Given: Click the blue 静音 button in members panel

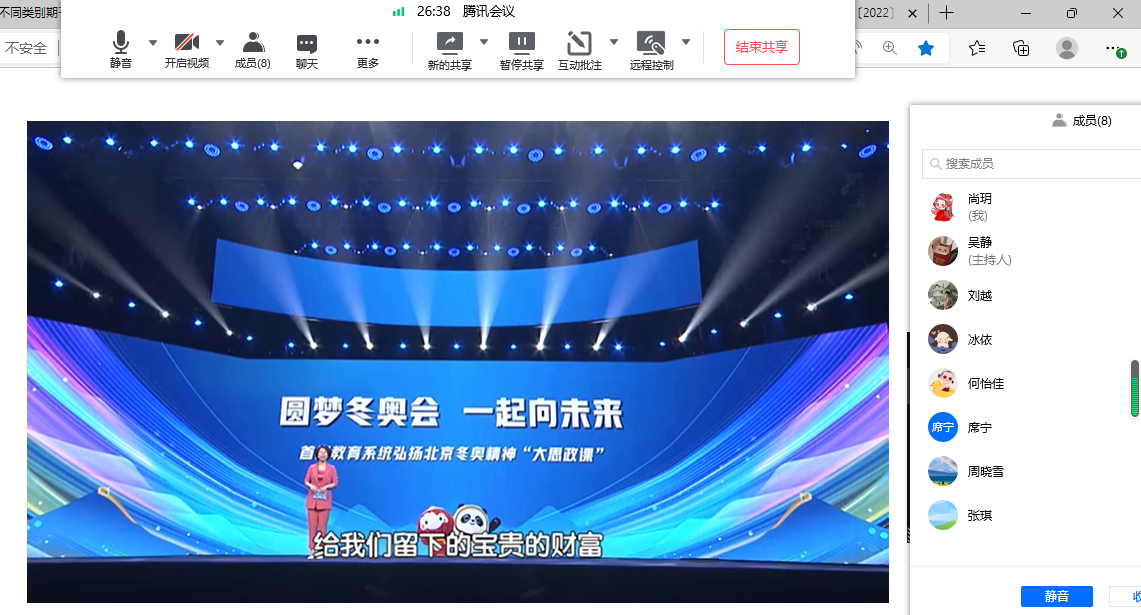Looking at the screenshot, I should (1056, 596).
